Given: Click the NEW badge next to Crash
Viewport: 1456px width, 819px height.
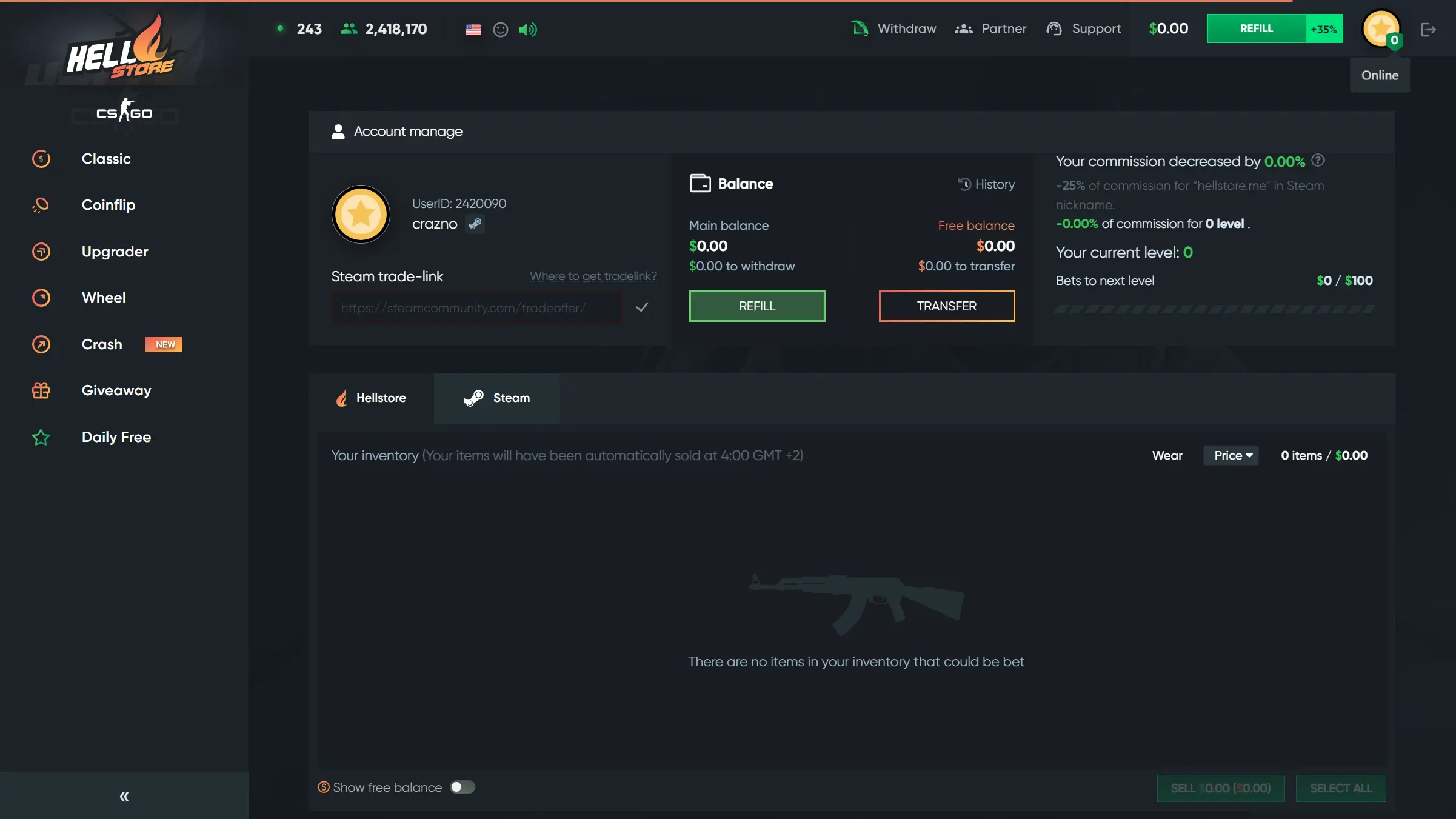Looking at the screenshot, I should [164, 344].
